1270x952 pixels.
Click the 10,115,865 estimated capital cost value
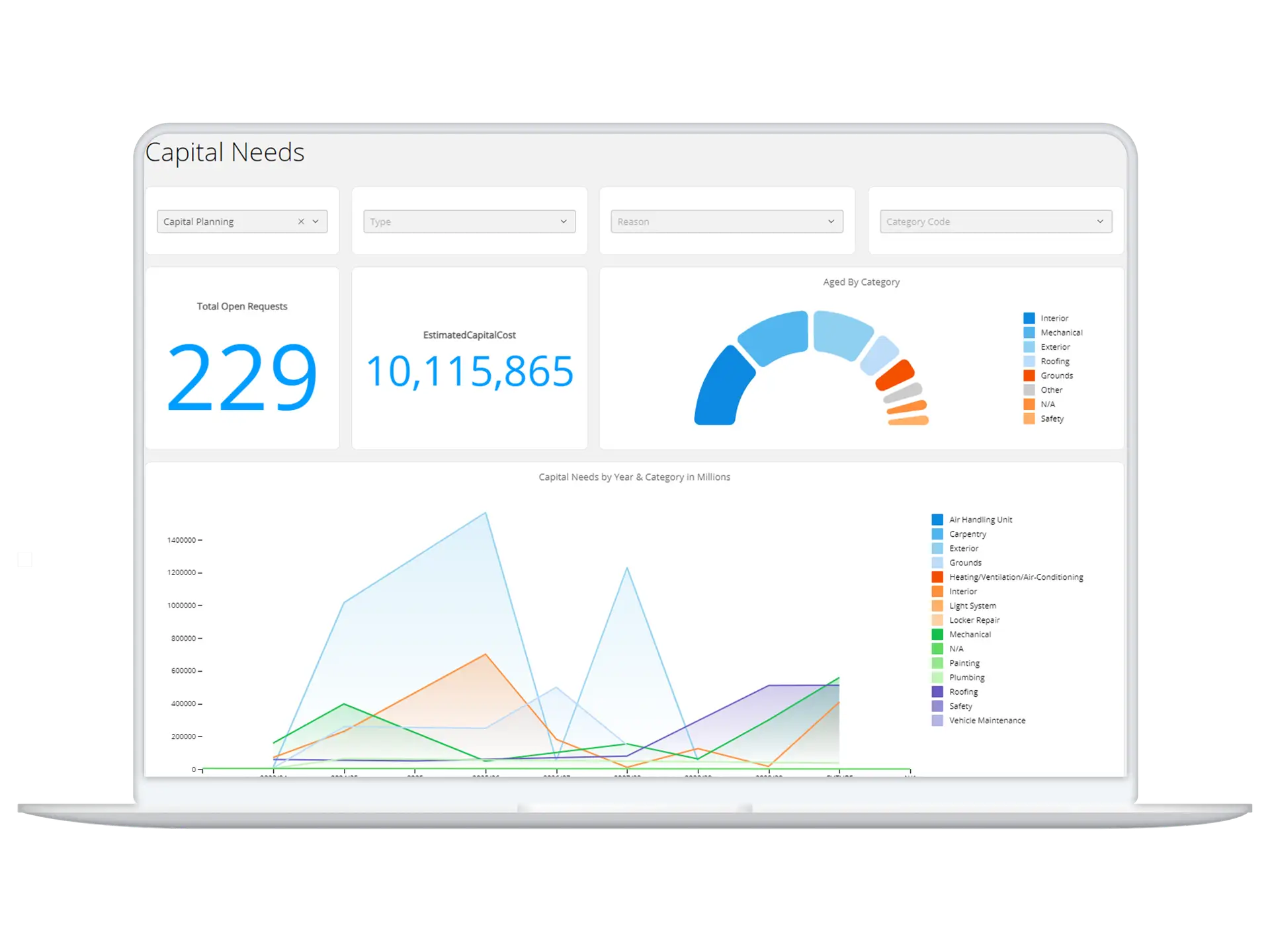tap(470, 371)
